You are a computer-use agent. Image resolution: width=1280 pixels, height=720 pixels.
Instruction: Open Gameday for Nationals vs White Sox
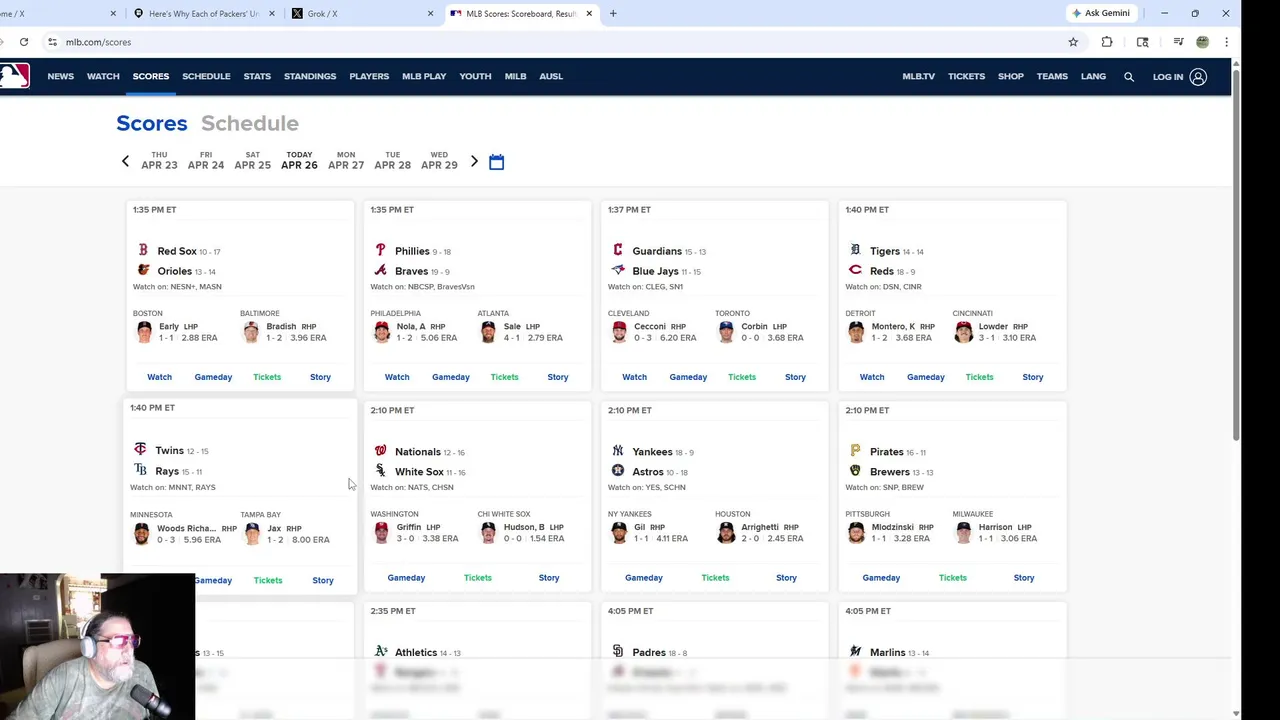coord(406,577)
